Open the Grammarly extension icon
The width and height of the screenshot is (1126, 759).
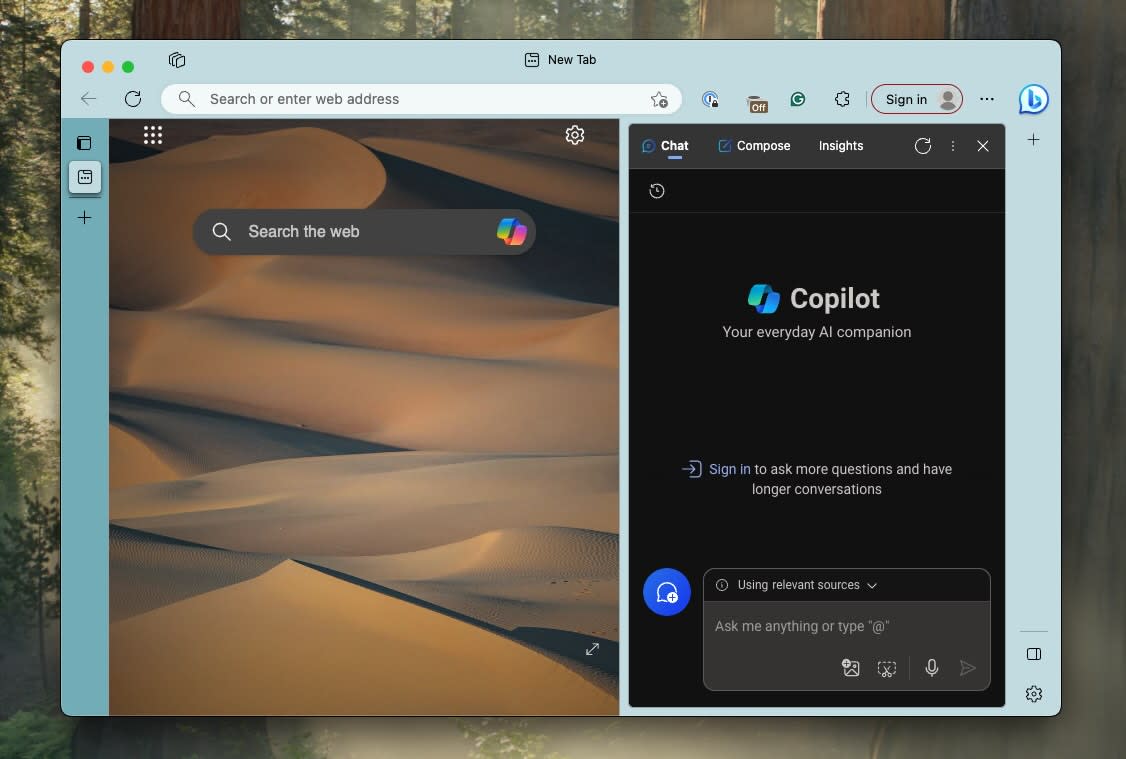point(798,99)
